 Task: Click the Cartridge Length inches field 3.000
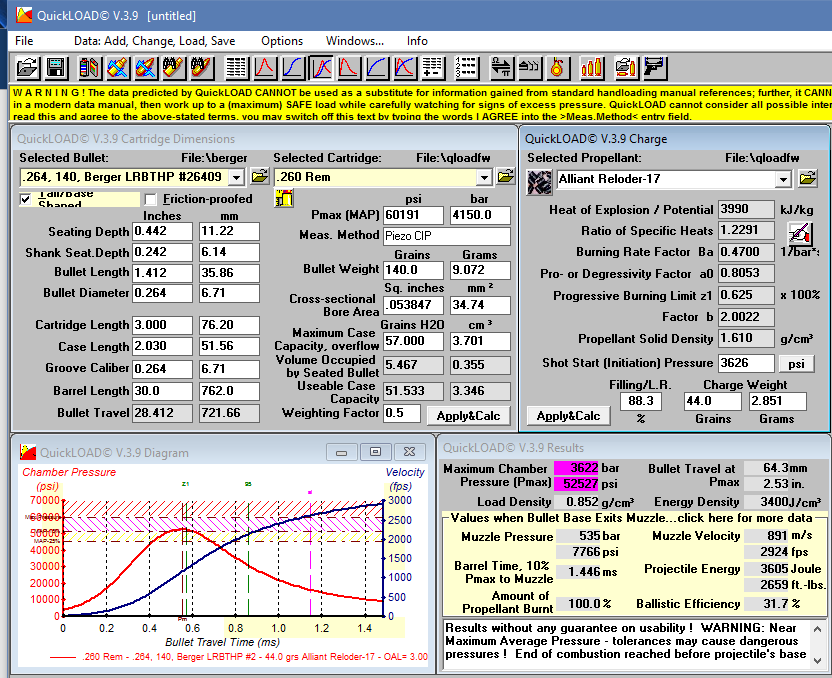point(162,325)
